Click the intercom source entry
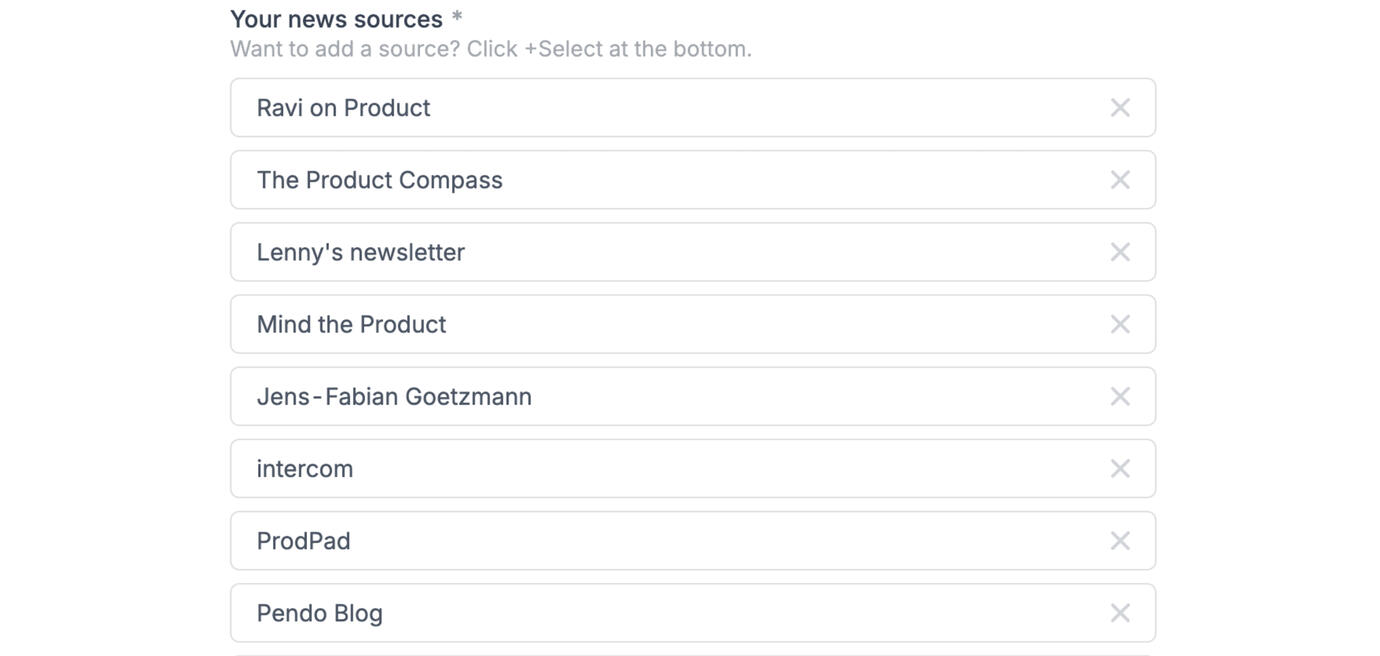Image resolution: width=1380 pixels, height=656 pixels. [x=305, y=468]
